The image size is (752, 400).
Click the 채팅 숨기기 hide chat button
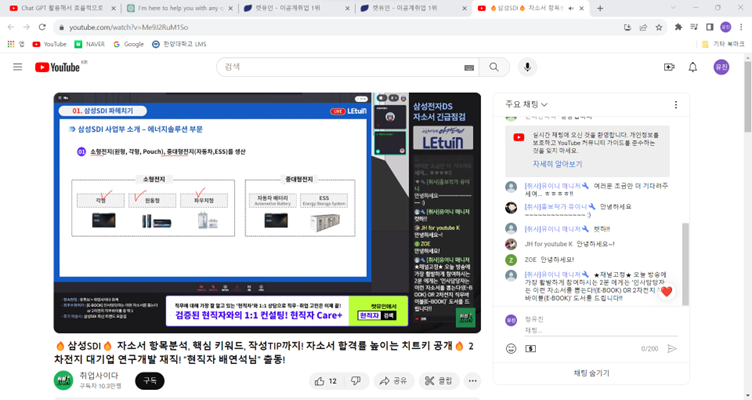[590, 372]
